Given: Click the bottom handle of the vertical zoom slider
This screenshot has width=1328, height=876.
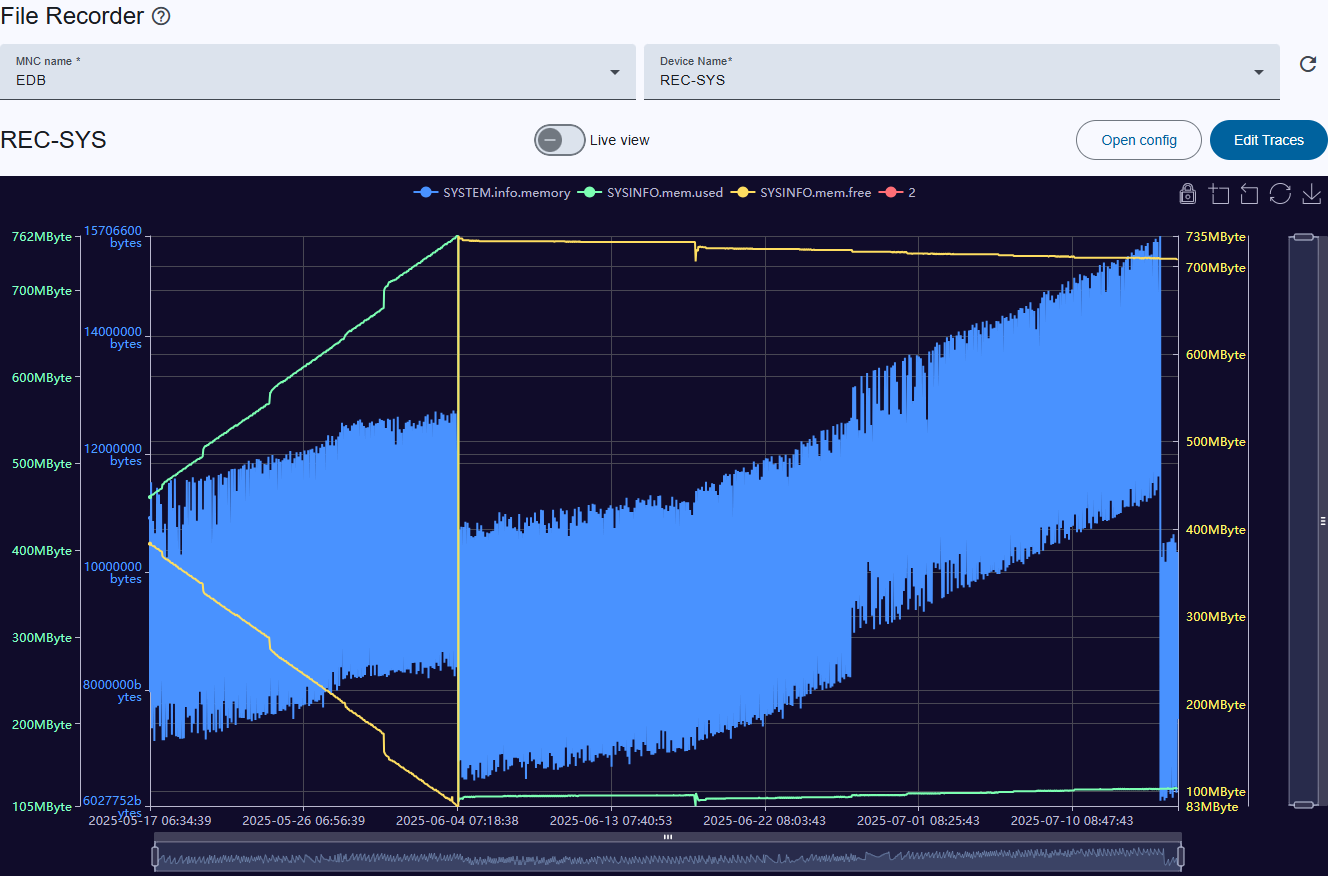Looking at the screenshot, I should [1303, 804].
